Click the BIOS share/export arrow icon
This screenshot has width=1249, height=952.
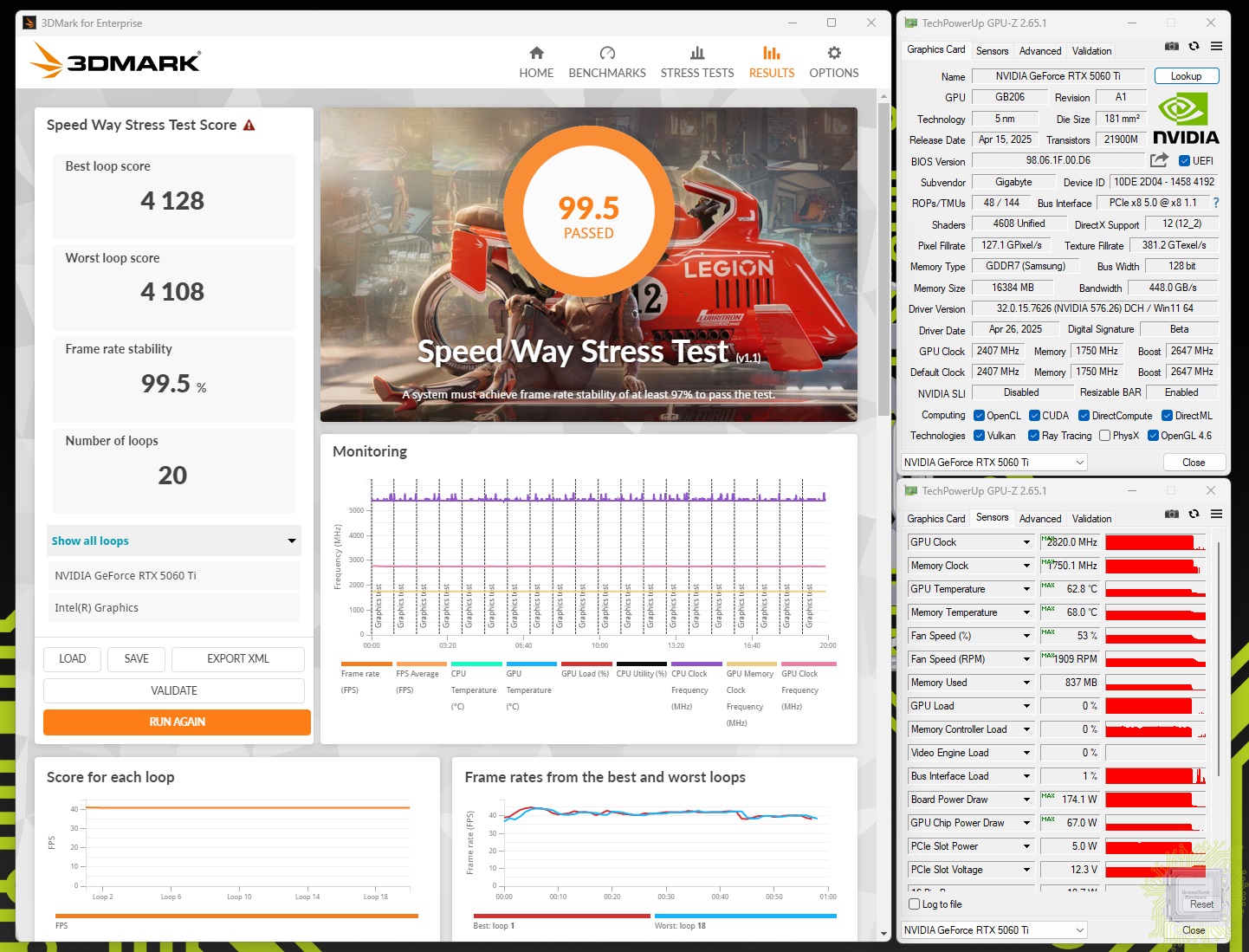[1159, 160]
